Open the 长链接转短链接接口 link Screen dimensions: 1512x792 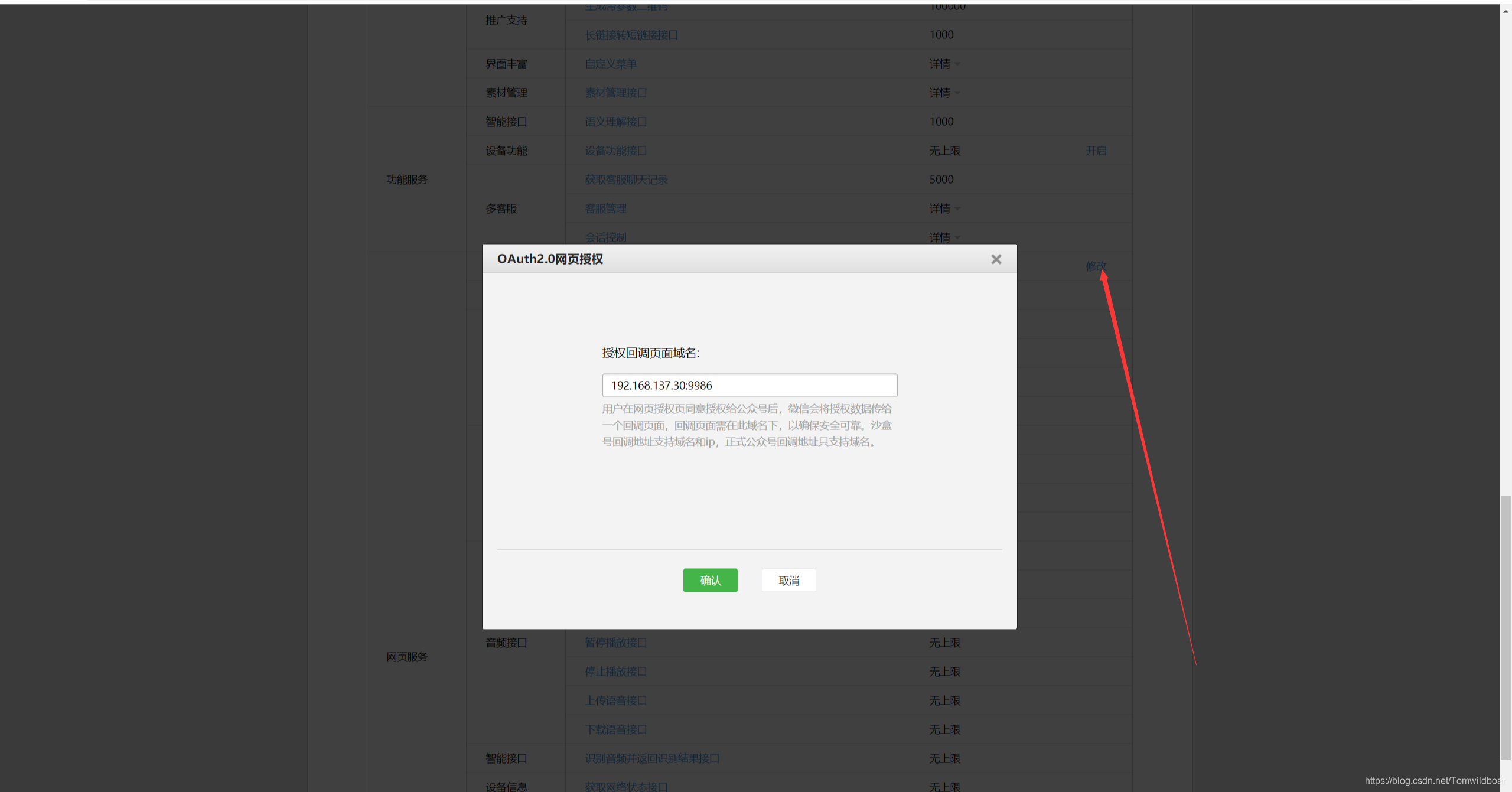(x=631, y=35)
